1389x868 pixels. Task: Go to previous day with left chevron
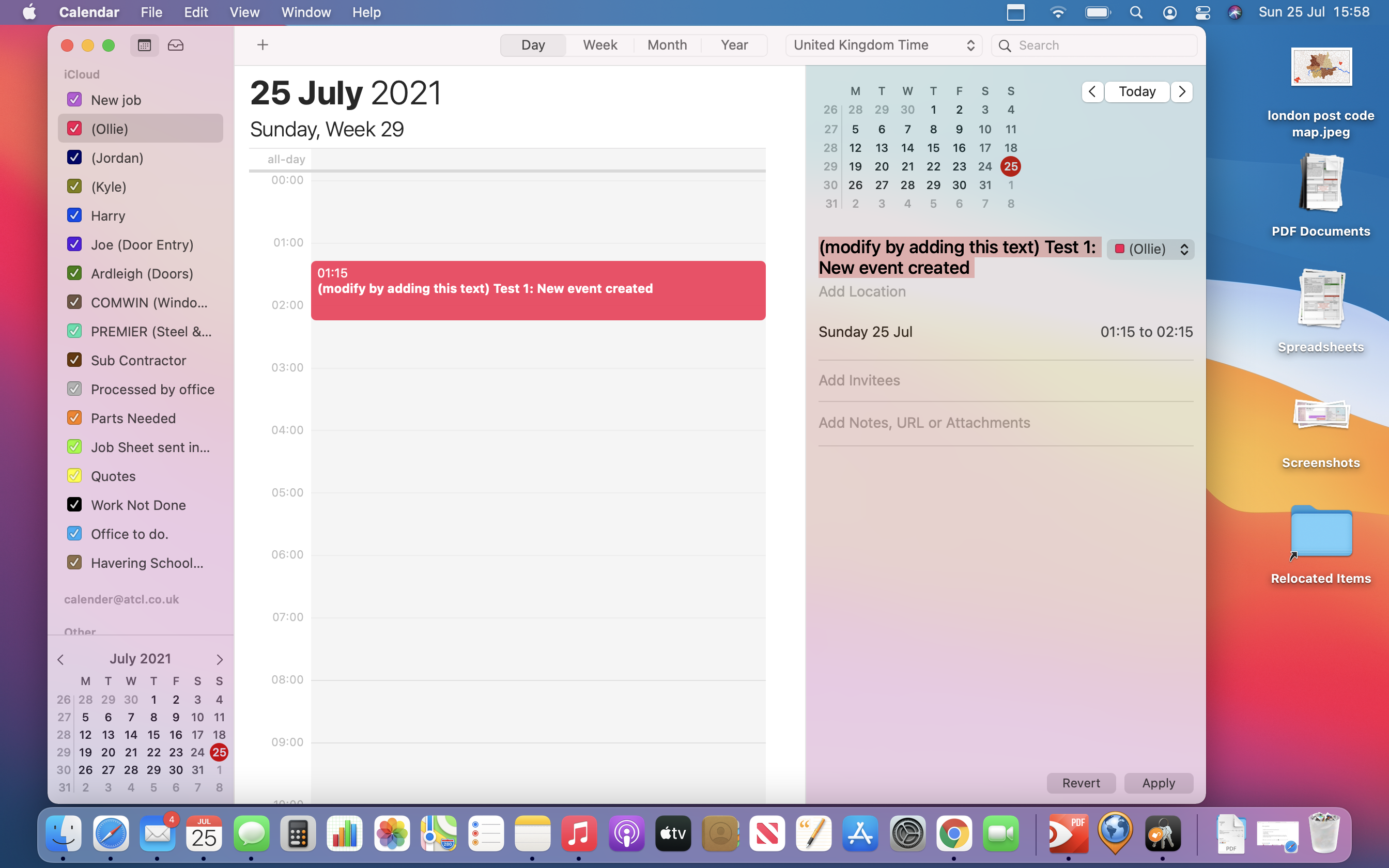click(x=1092, y=92)
